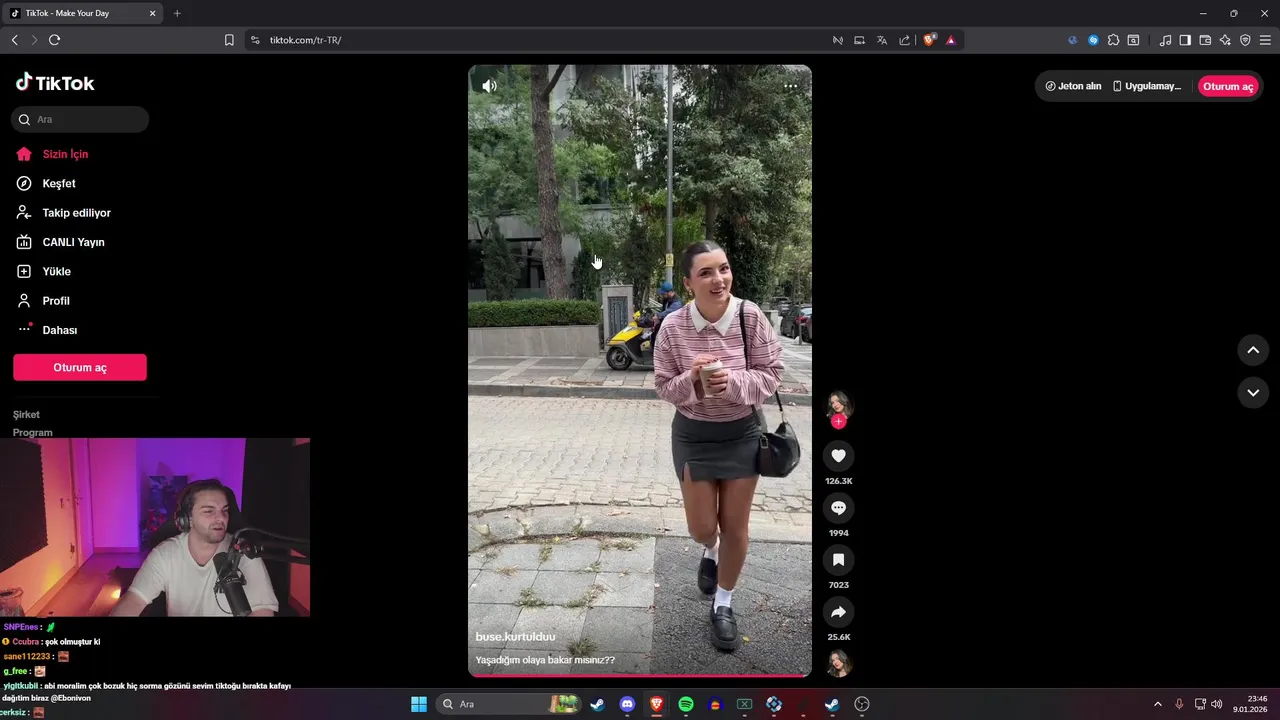Open a new tab with plus button

[x=177, y=13]
